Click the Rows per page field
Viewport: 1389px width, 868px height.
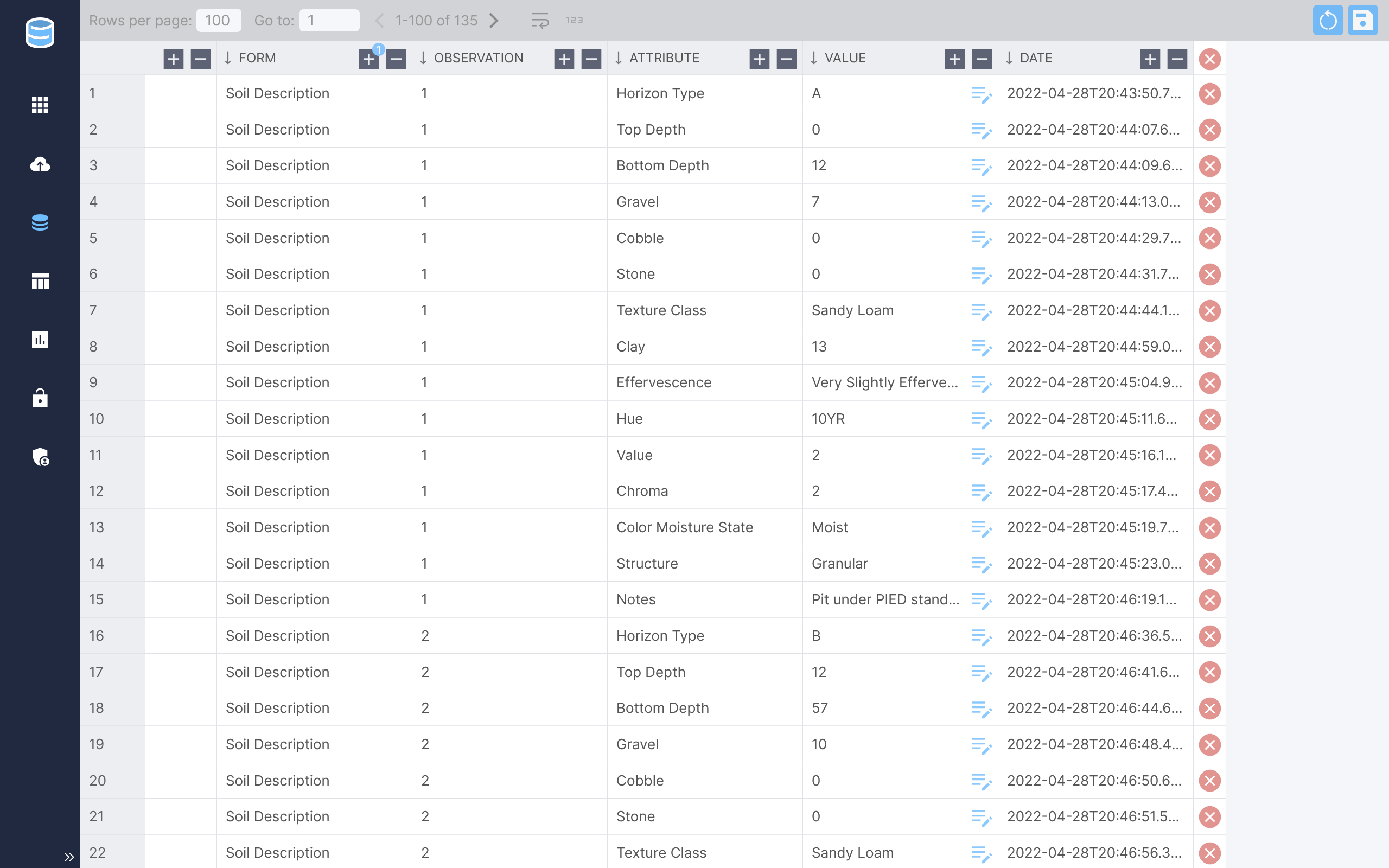point(218,21)
